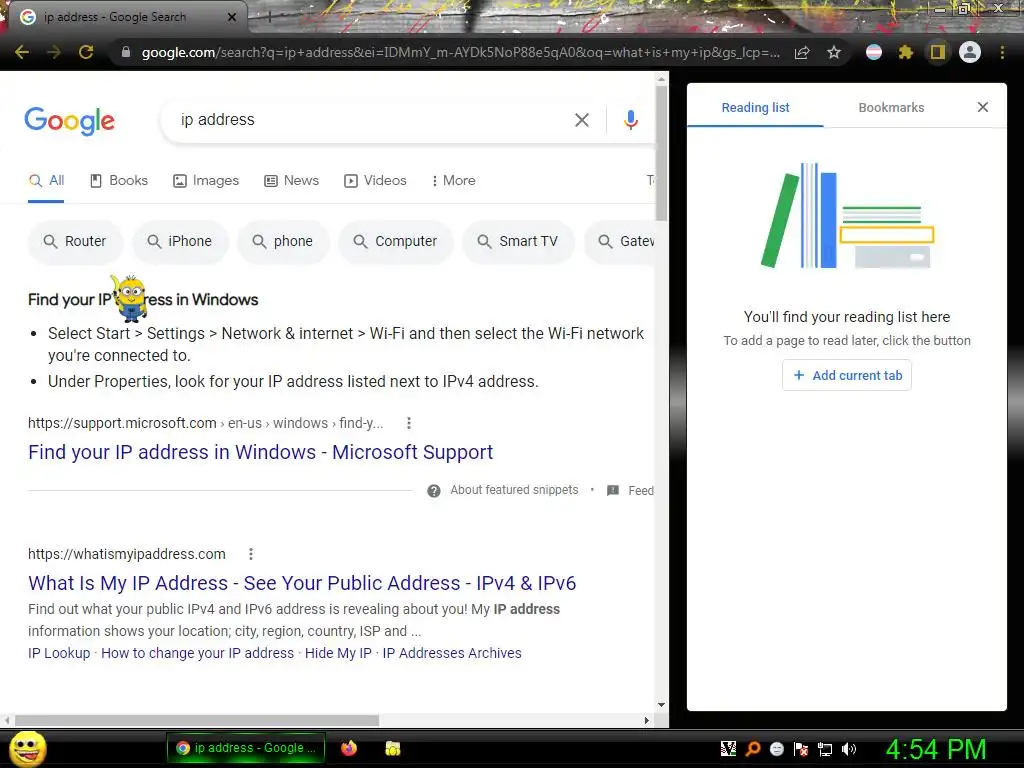Open How to change your IP address
Viewport: 1024px width, 768px height.
(x=197, y=653)
